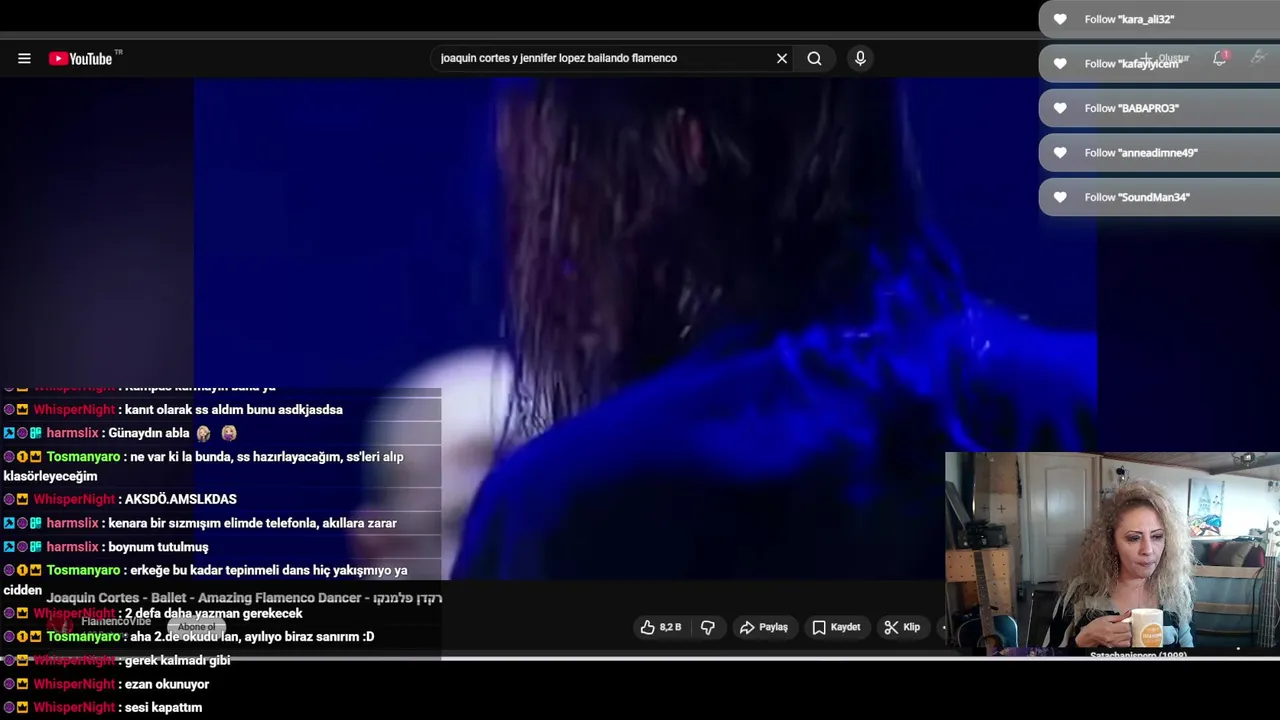Select the Follow "SoundMan34" alert text

pos(1137,197)
